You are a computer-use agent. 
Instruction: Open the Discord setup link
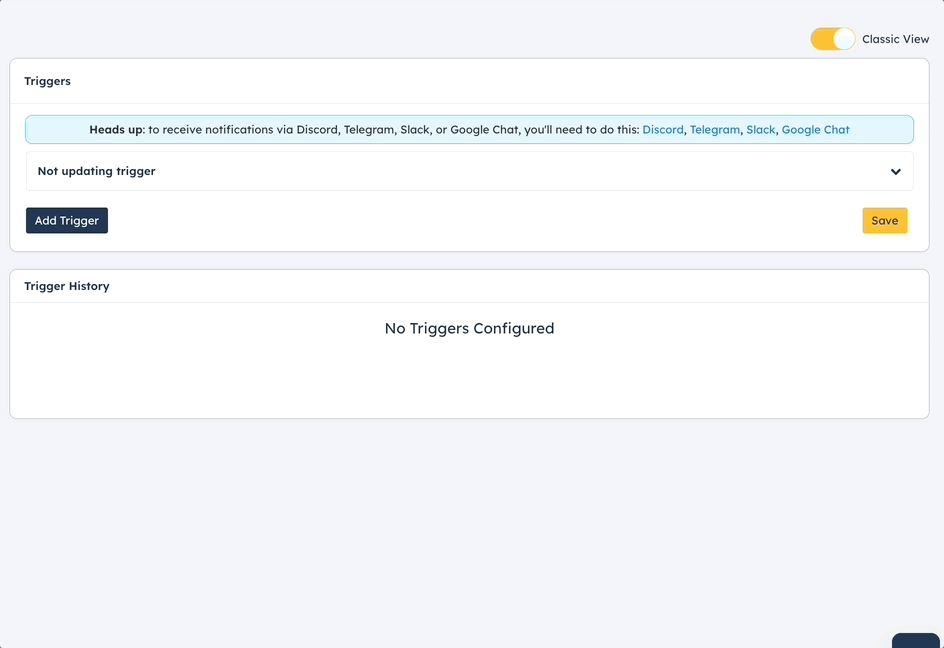[663, 129]
